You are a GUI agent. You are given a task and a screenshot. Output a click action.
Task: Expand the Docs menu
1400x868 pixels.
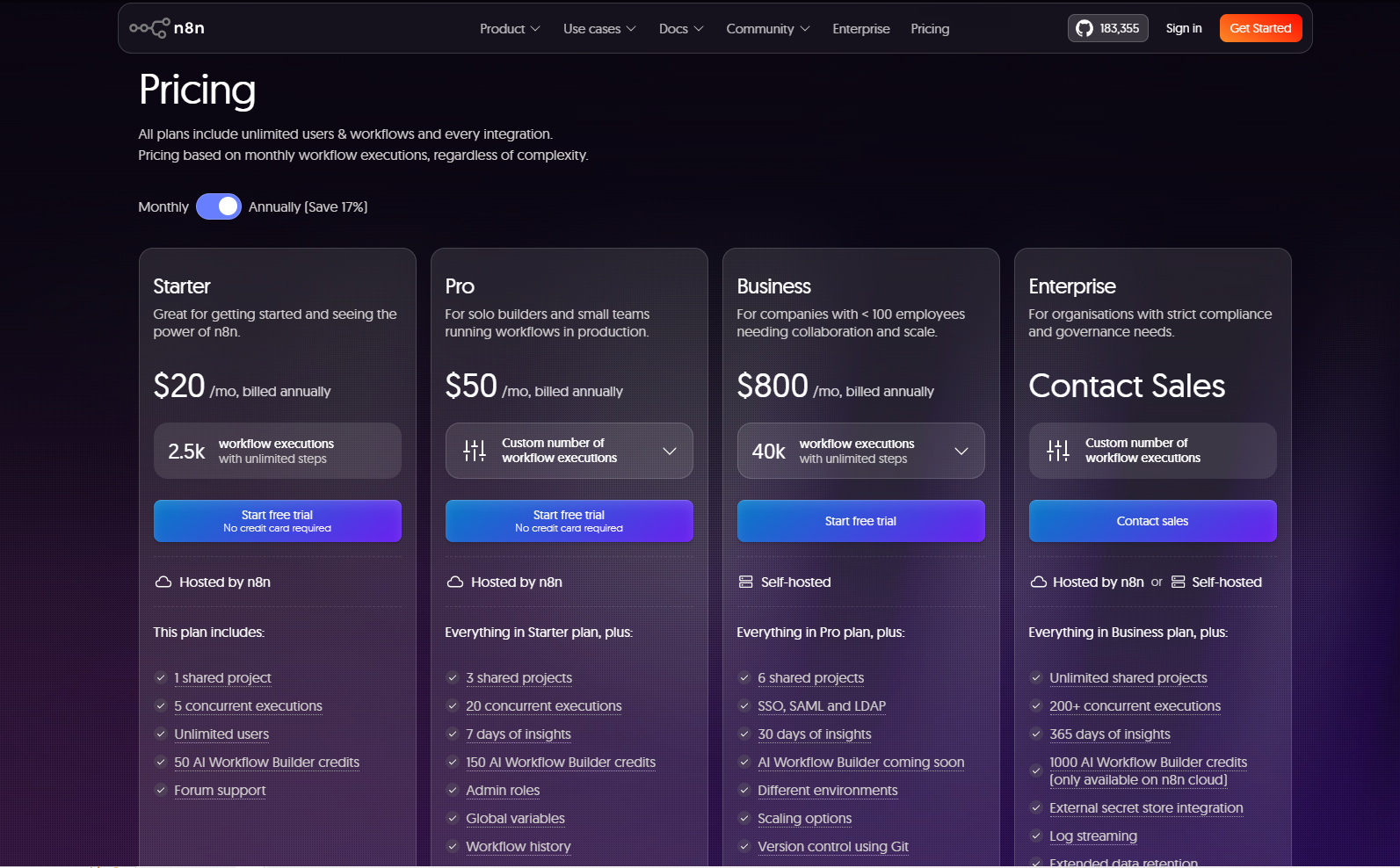[x=681, y=29]
